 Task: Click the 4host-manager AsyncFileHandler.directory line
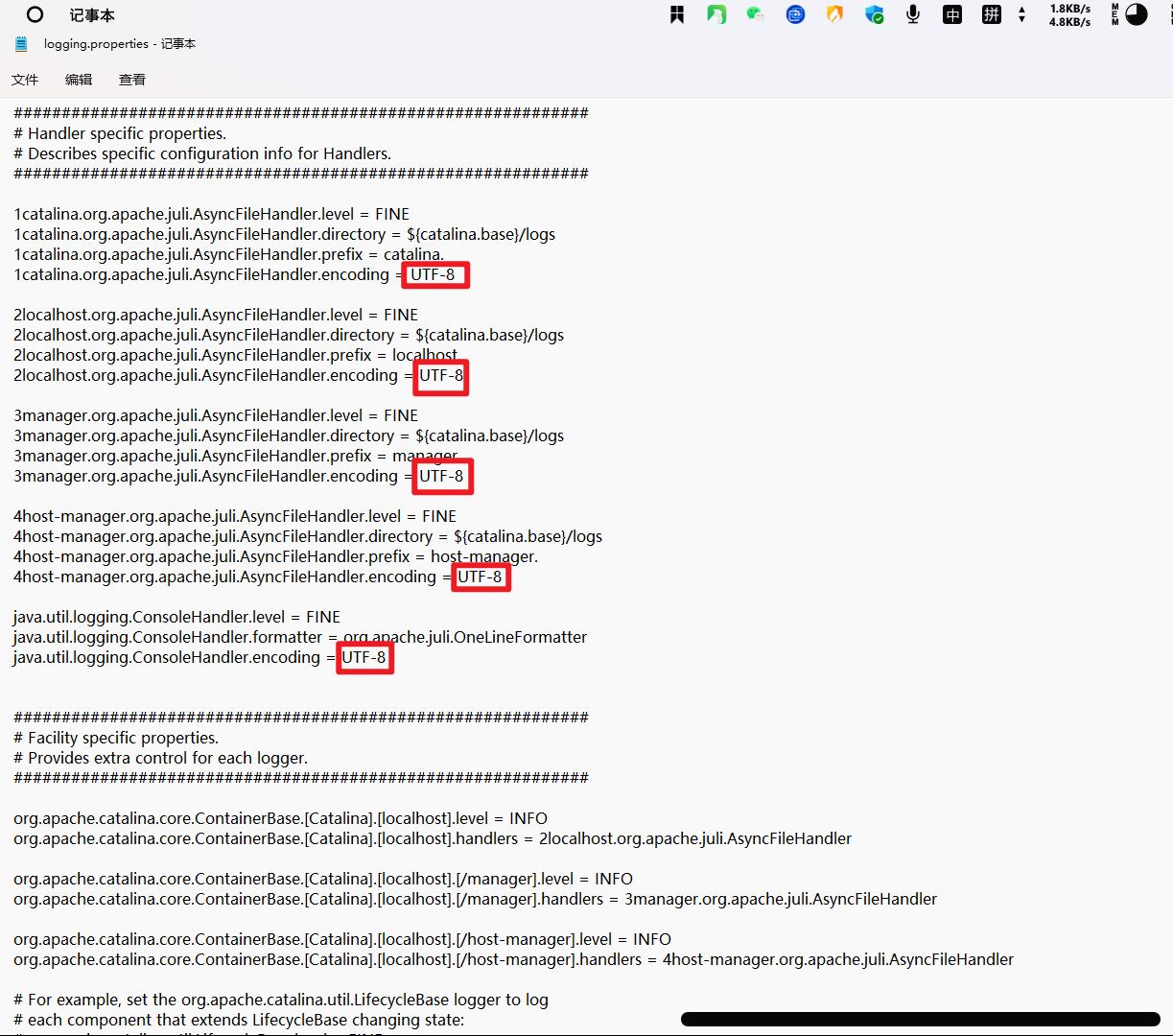pos(308,536)
